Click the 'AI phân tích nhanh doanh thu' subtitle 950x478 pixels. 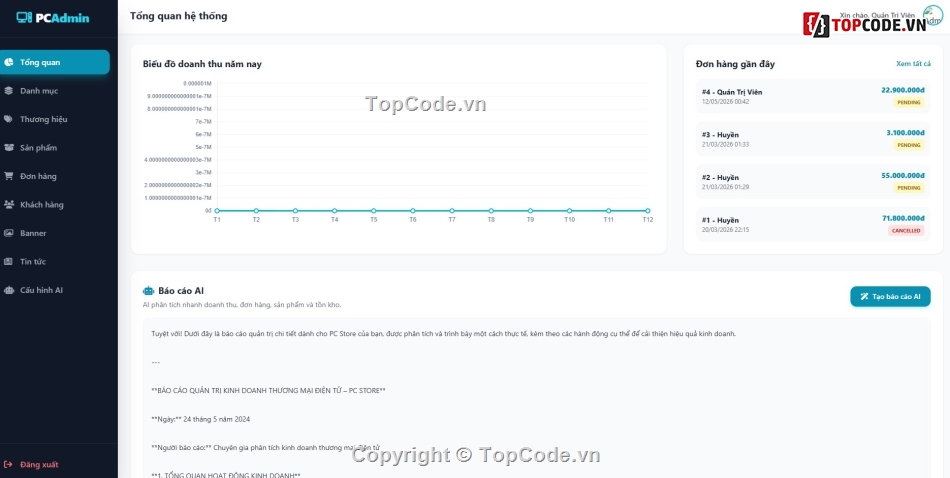click(242, 305)
